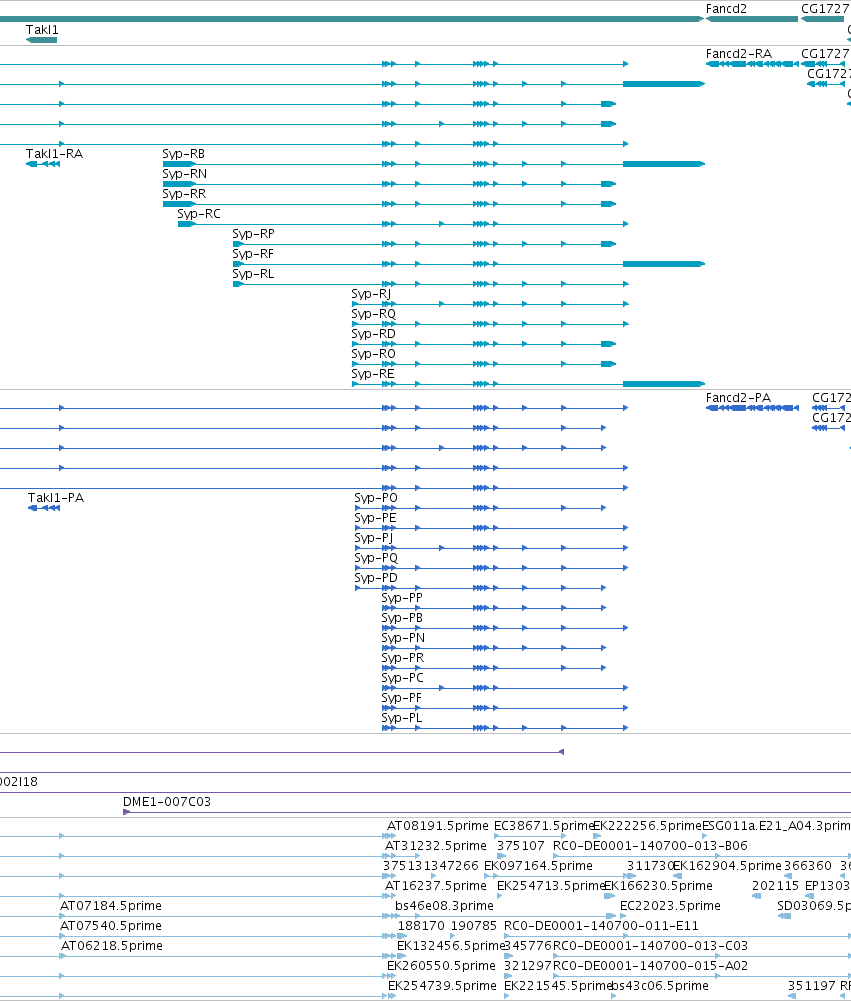Select the EK222256.5prime EST label
Screen dimensions: 851x1001
647,826
